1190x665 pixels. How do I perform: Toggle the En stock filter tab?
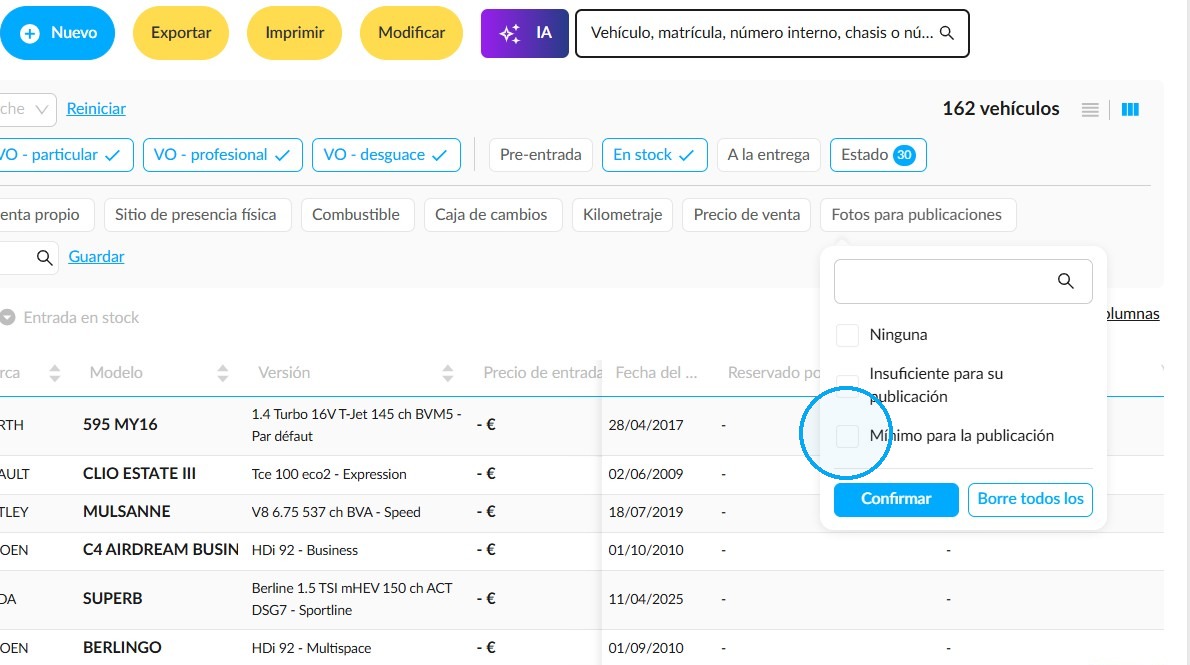(654, 155)
